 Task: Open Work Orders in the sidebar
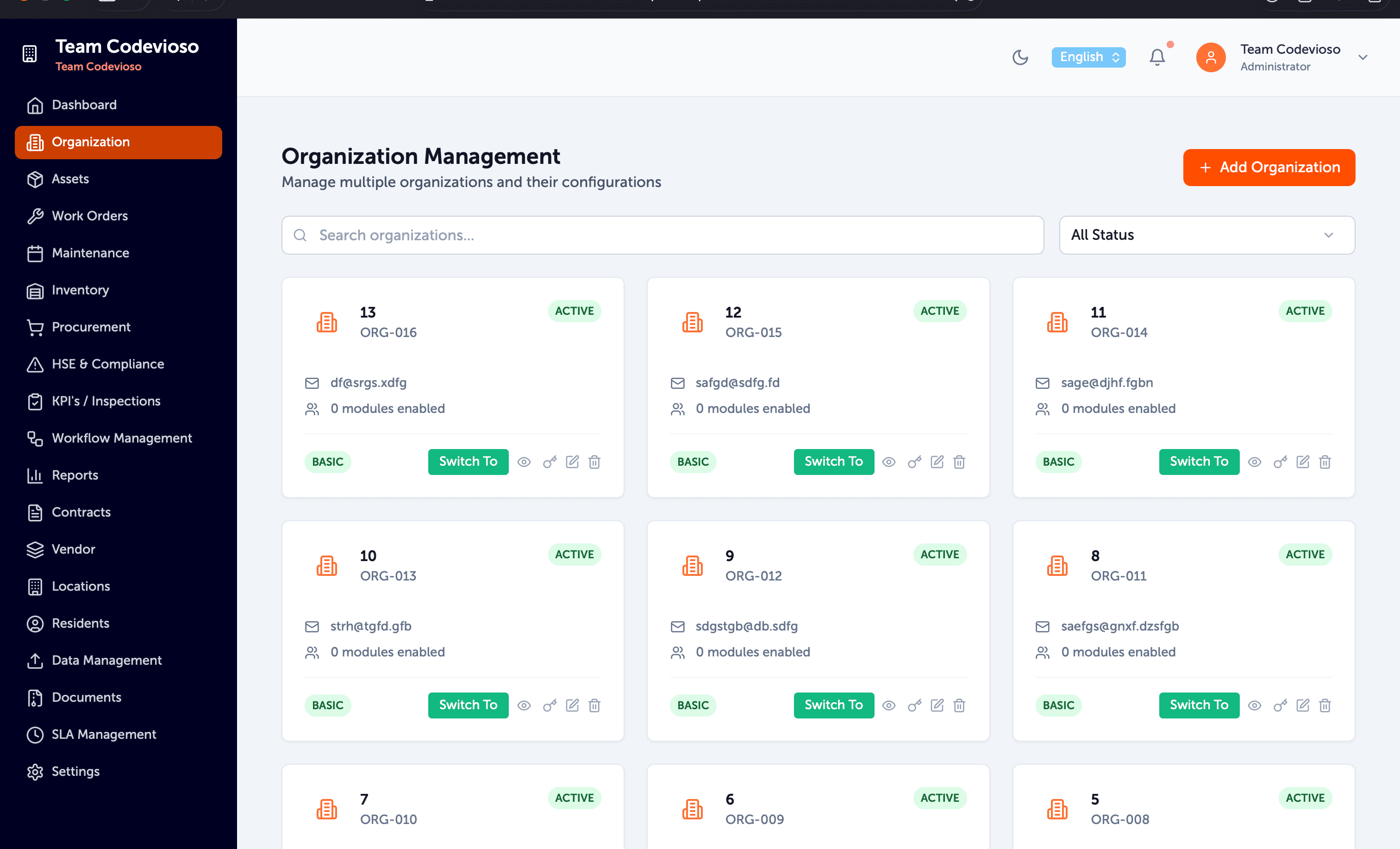[x=118, y=216]
